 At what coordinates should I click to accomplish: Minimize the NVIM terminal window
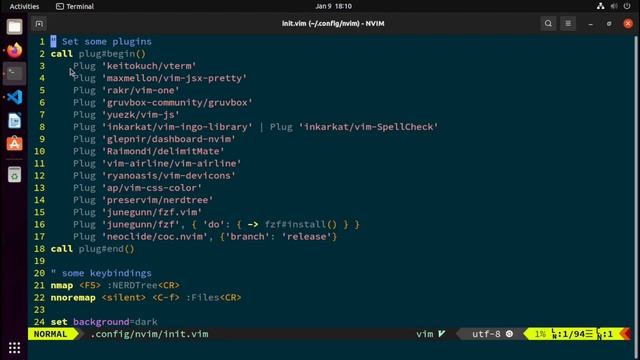click(x=591, y=24)
